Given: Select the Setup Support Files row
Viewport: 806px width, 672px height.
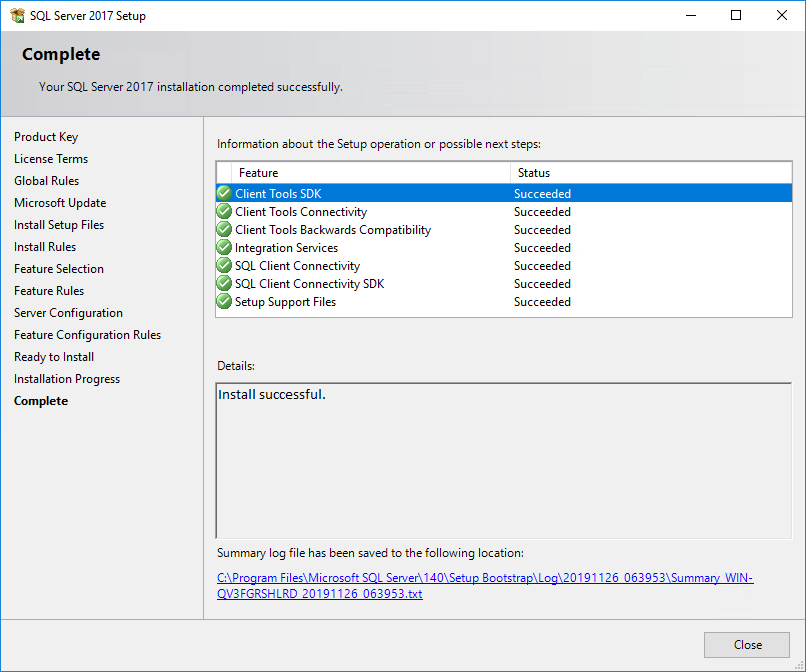Looking at the screenshot, I should pos(504,301).
